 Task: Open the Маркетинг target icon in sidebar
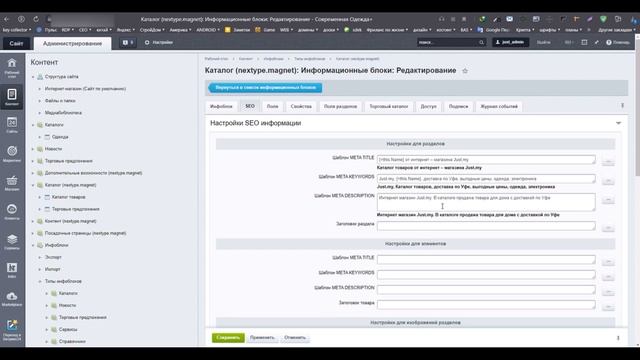12,154
